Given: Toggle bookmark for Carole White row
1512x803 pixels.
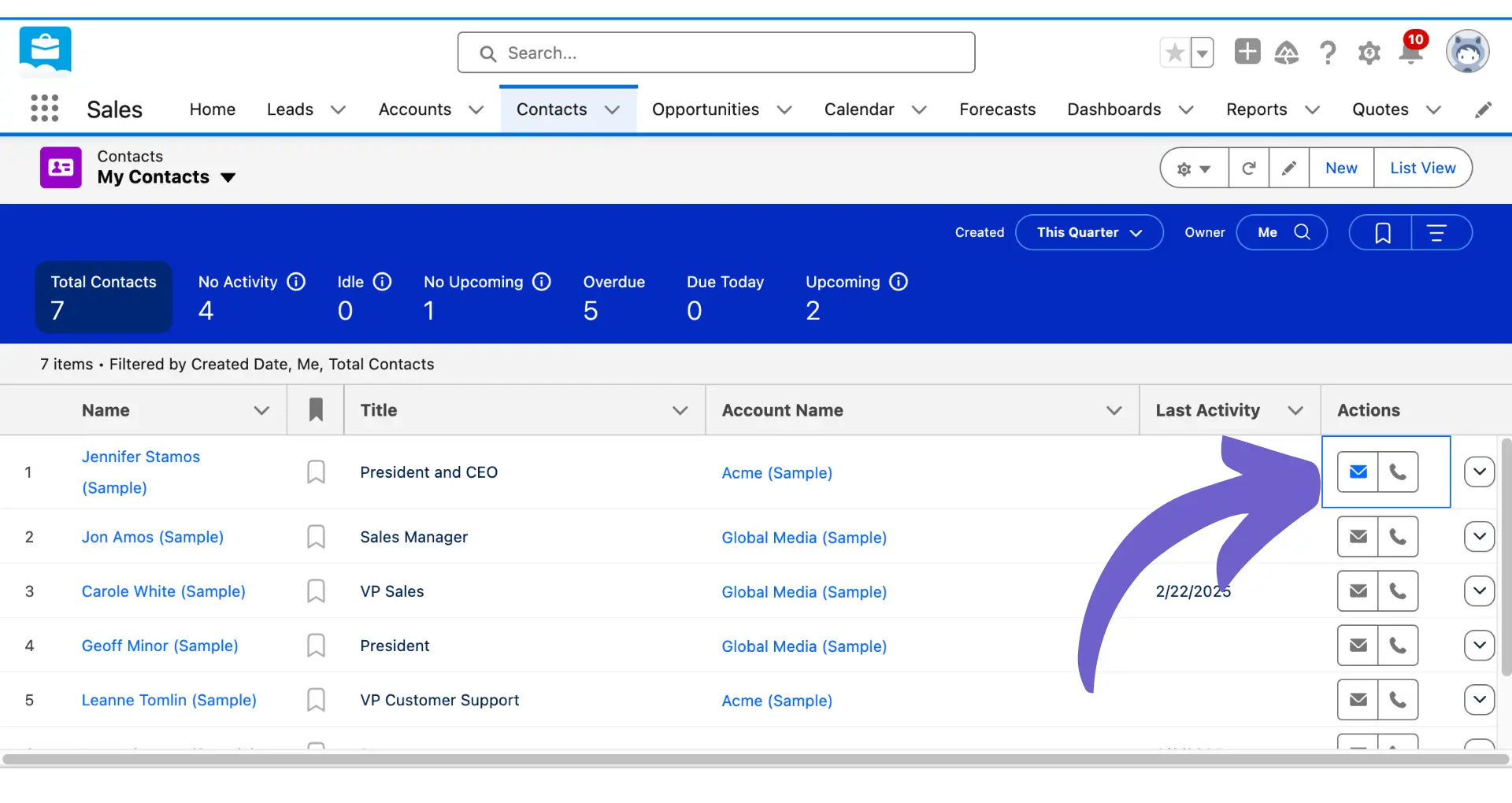Looking at the screenshot, I should pos(316,590).
